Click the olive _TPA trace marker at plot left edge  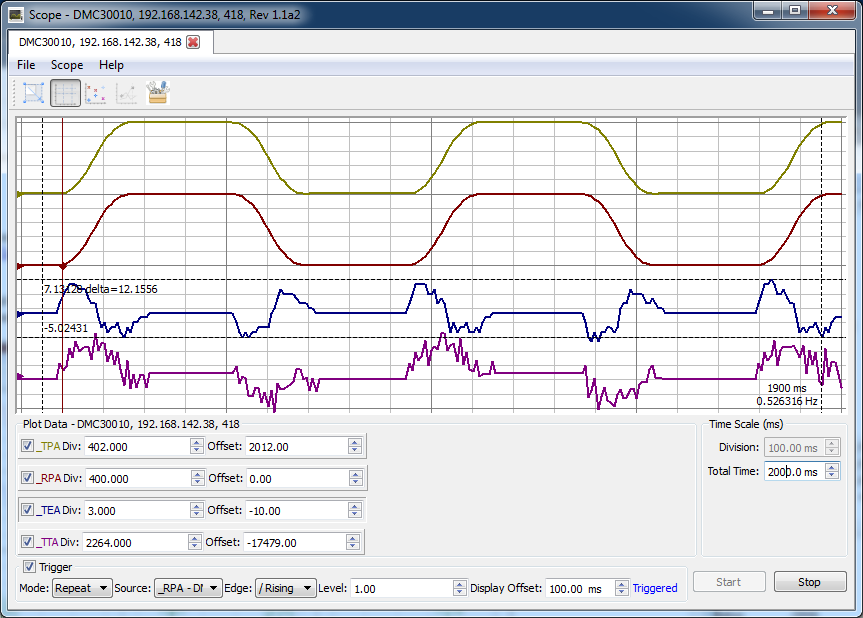(20, 194)
